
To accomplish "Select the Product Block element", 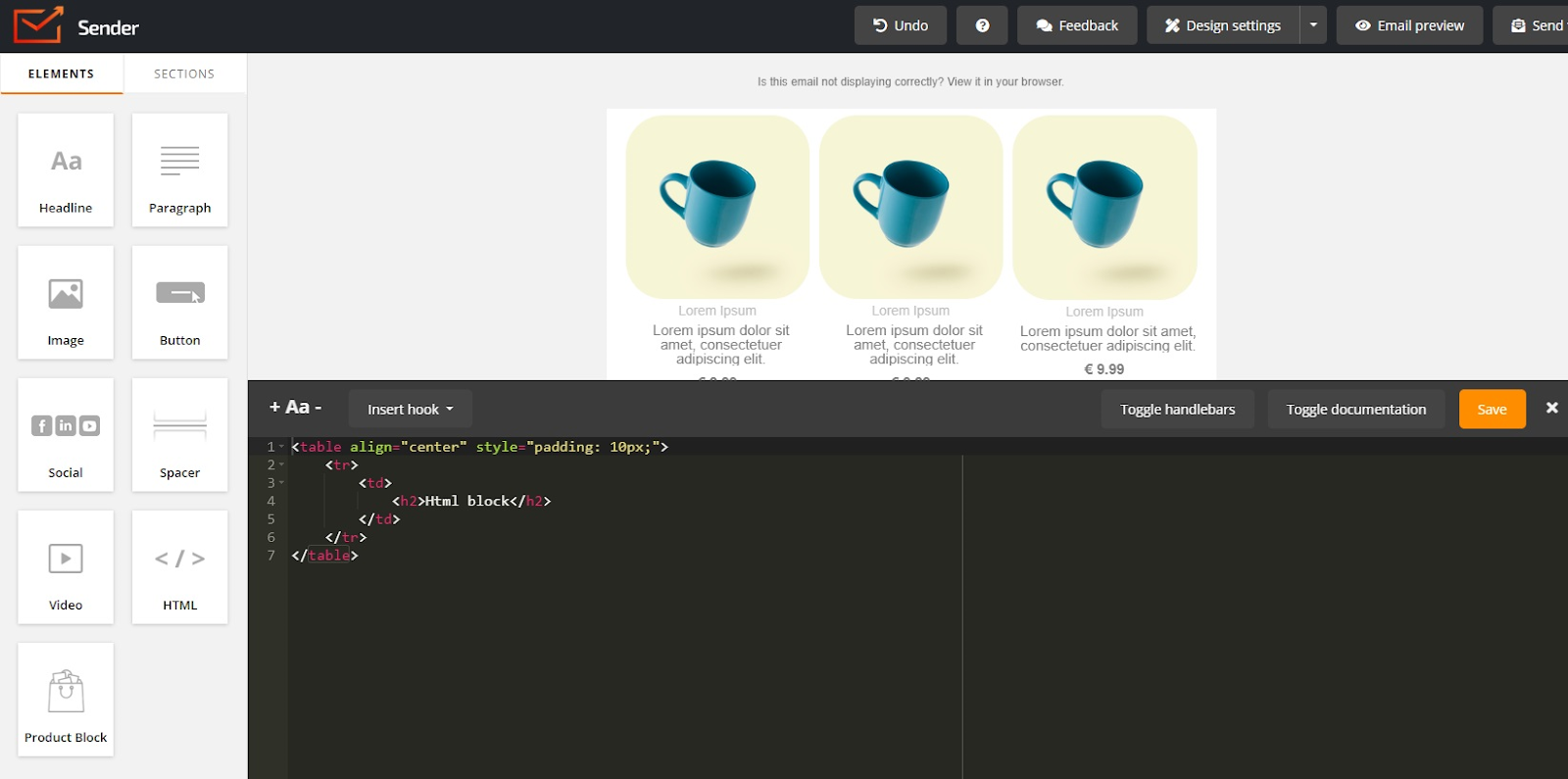I will (x=66, y=700).
